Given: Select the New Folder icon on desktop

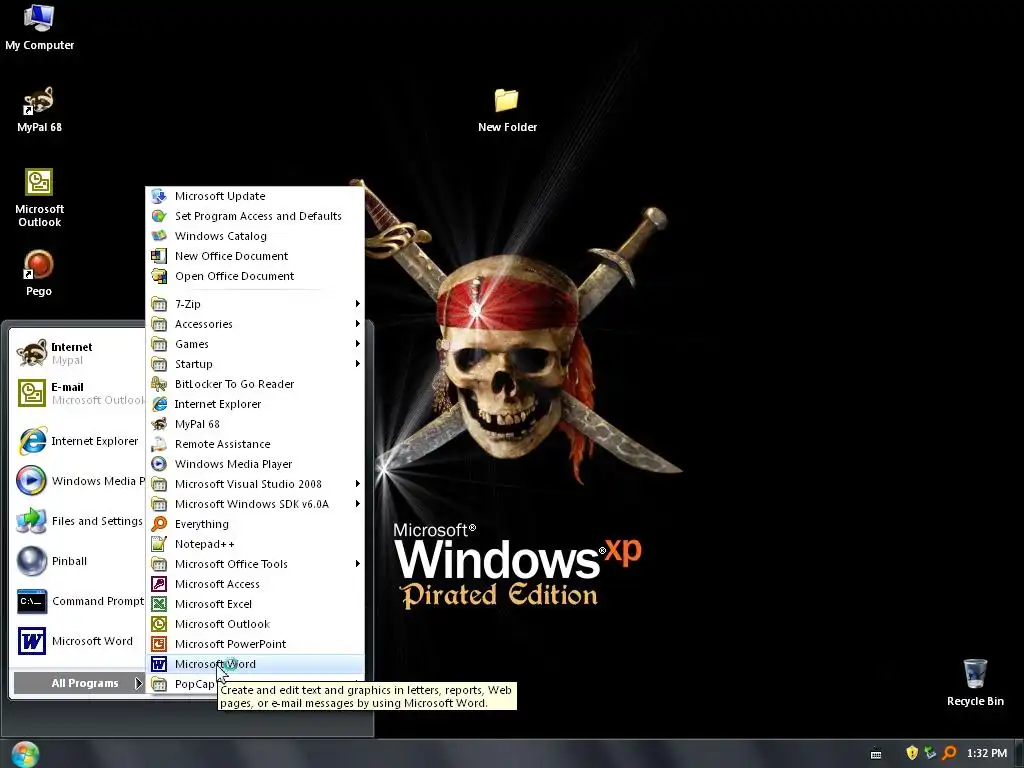Looking at the screenshot, I should pos(507,110).
